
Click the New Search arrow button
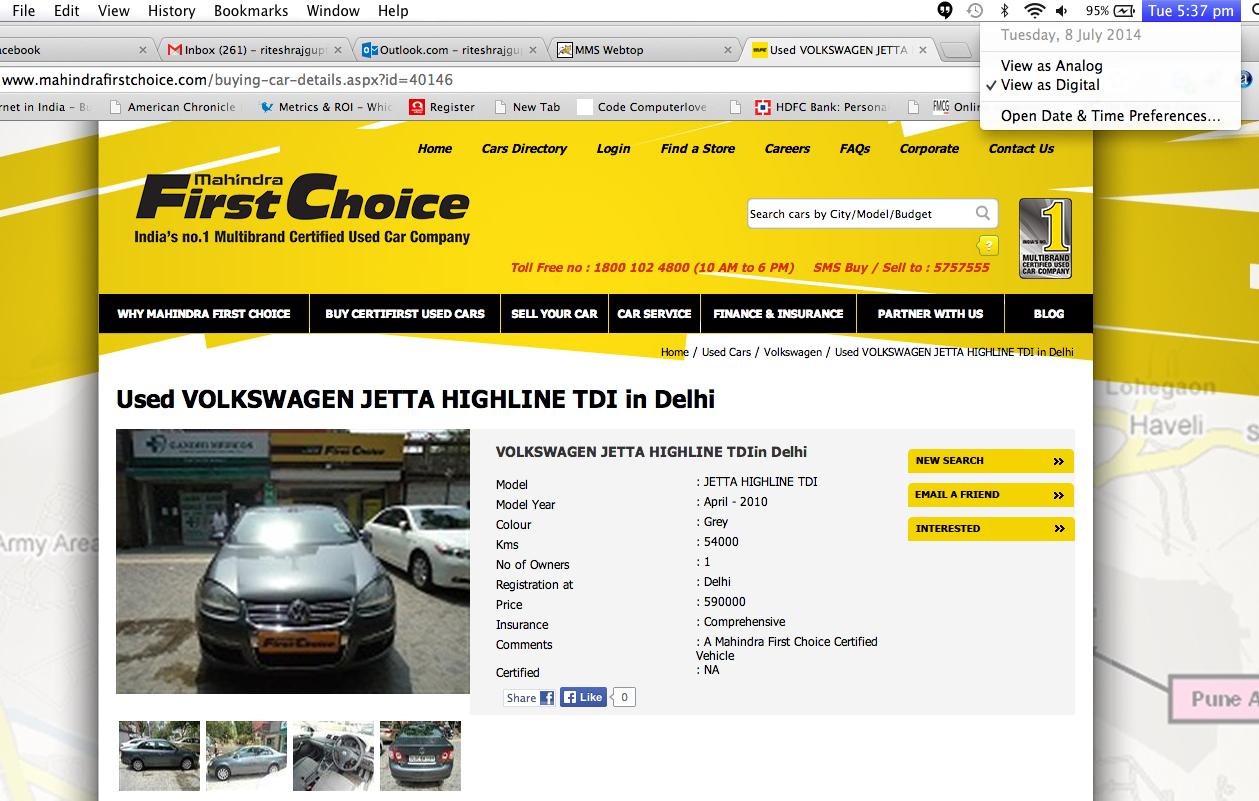tap(991, 461)
